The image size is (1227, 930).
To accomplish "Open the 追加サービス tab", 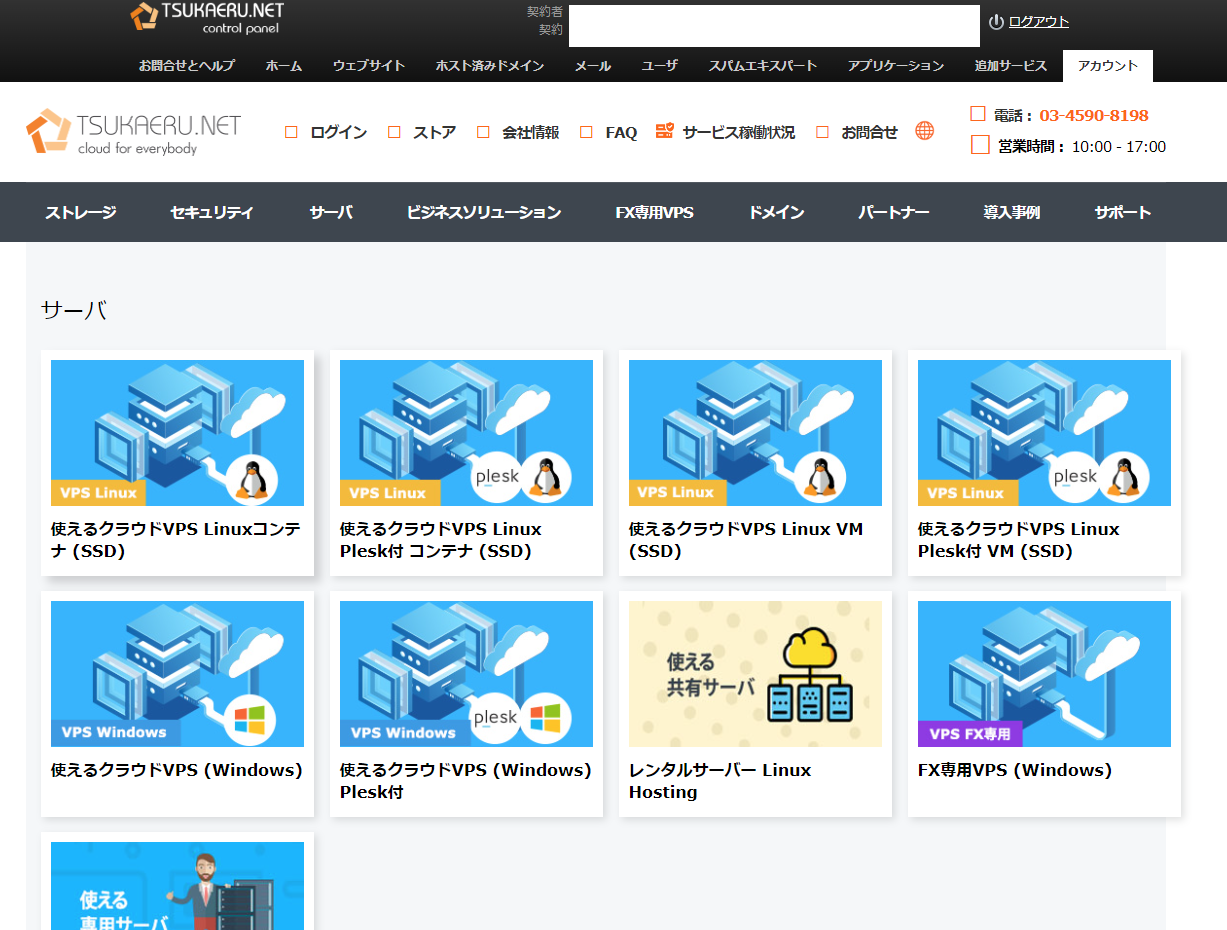I will click(x=1011, y=66).
